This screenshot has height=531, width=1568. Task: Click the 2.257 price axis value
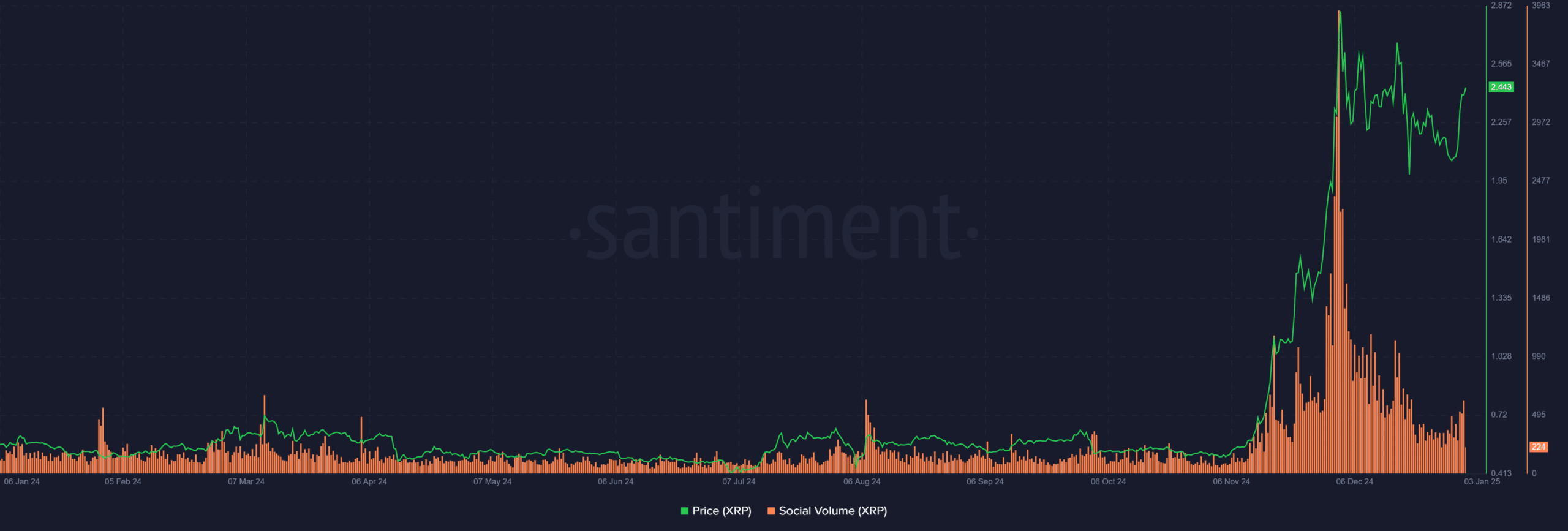[1501, 122]
